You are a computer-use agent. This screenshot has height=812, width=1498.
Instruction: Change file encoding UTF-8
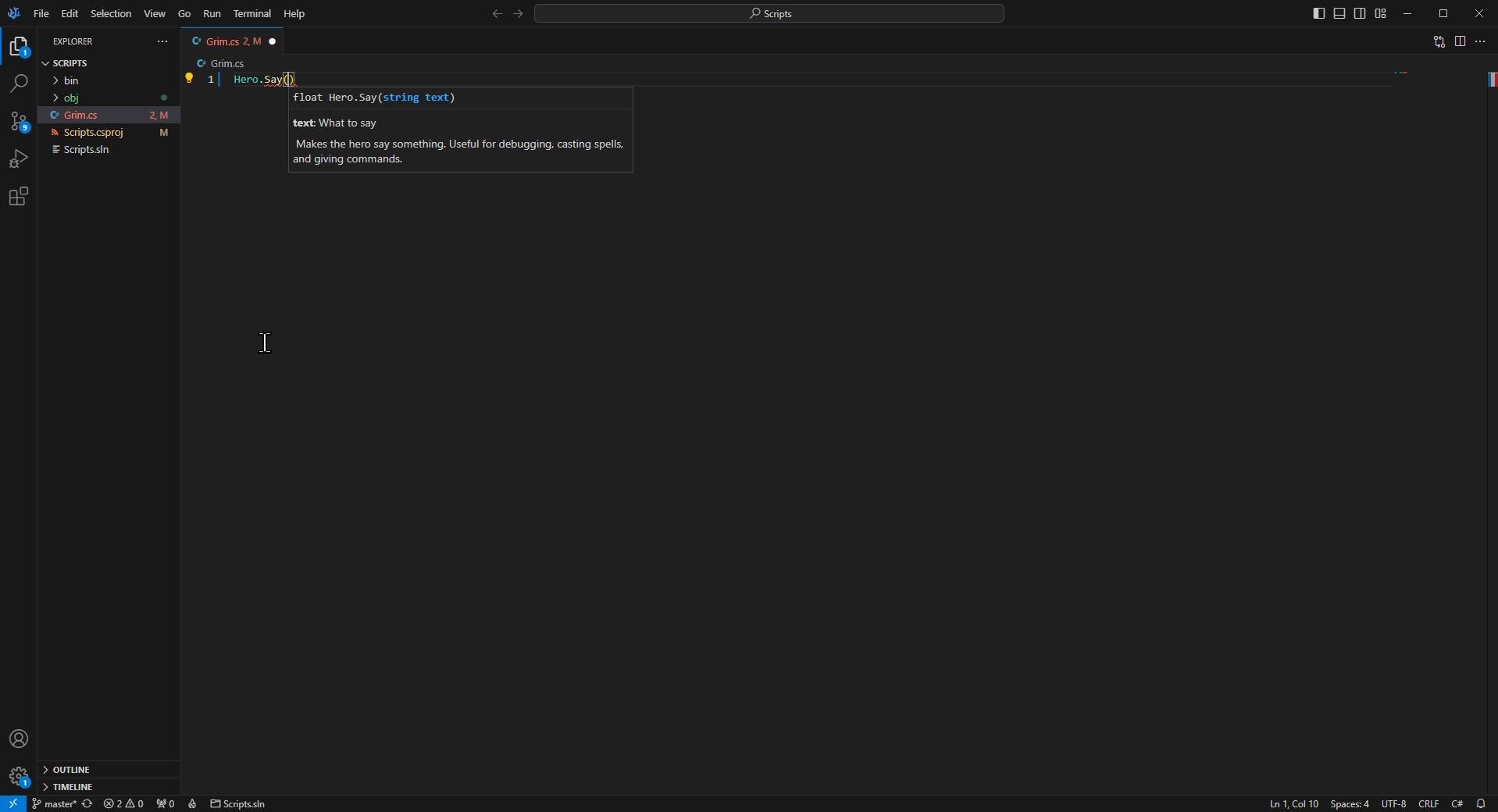click(x=1393, y=803)
